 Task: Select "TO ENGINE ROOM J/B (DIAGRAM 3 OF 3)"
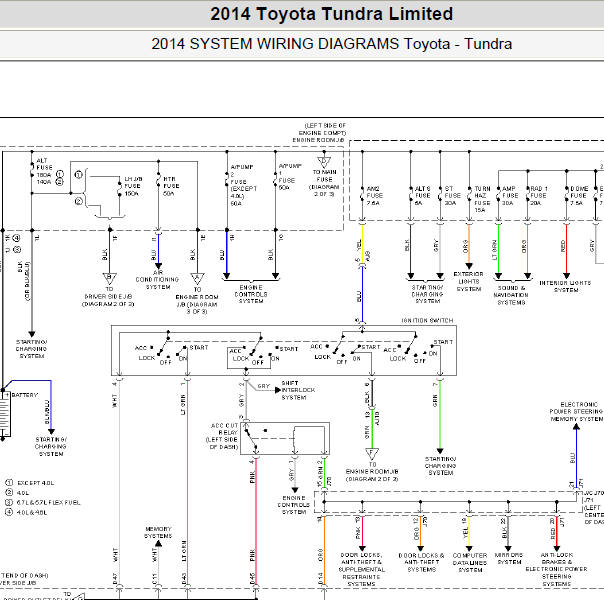coord(197,300)
